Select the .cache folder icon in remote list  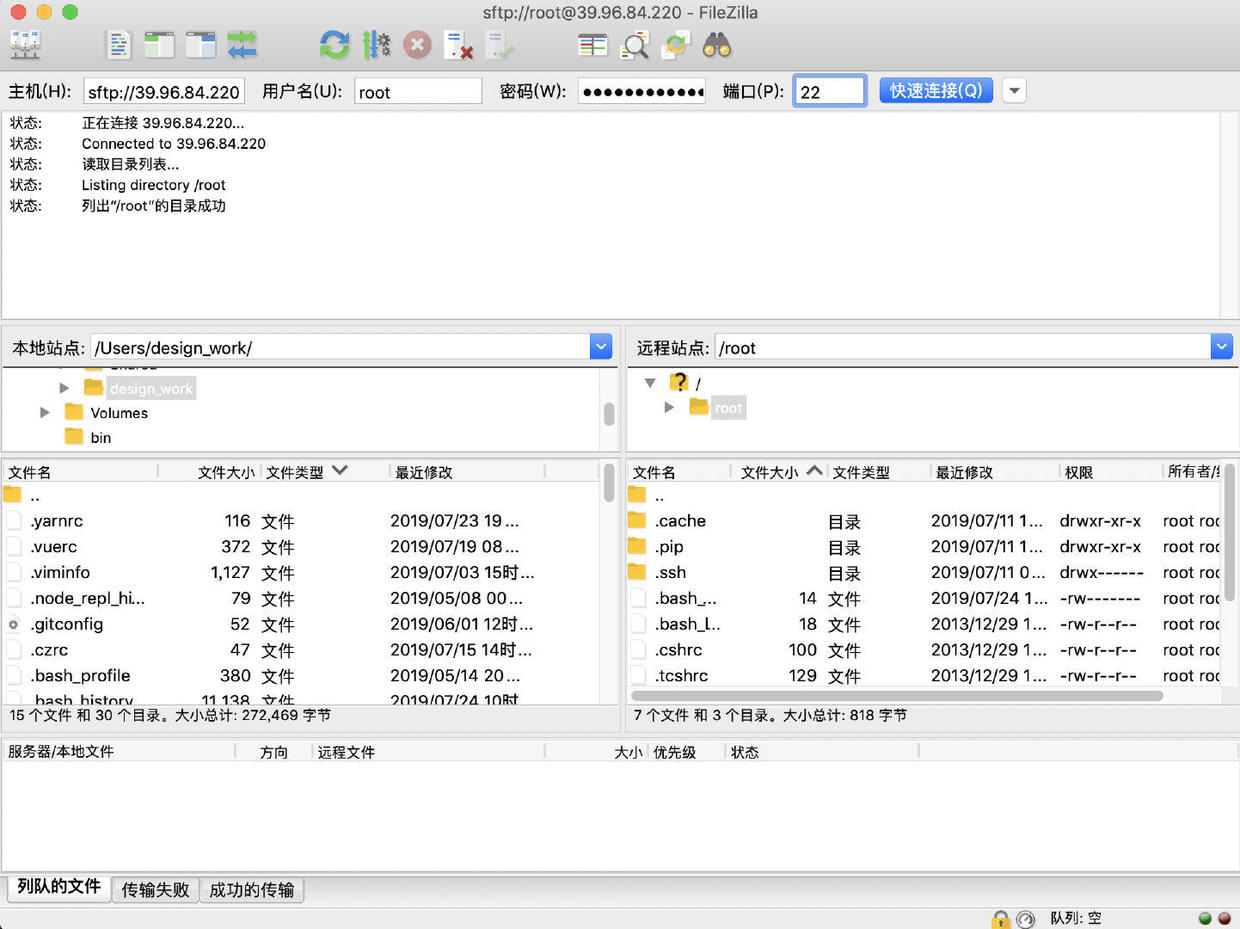[637, 520]
